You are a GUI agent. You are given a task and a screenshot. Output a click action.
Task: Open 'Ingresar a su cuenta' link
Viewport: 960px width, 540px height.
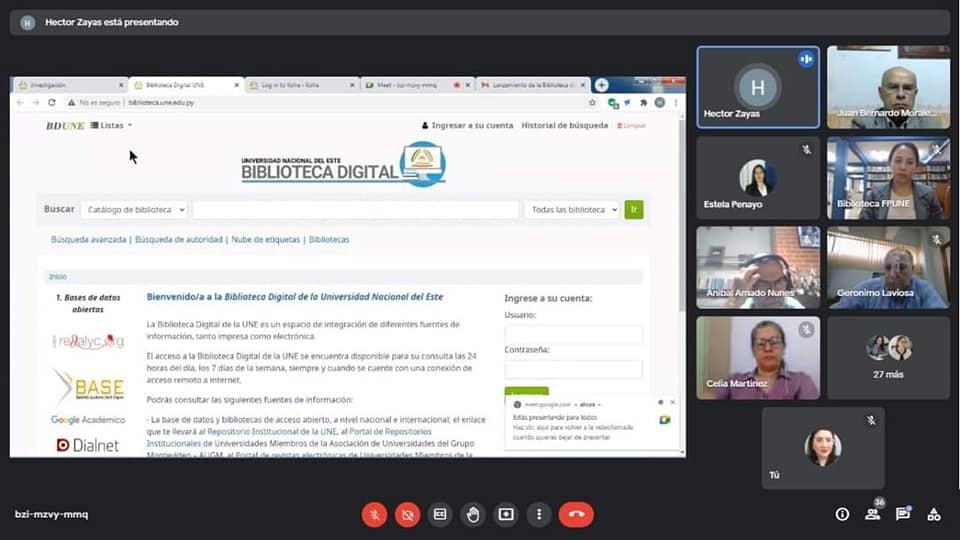(467, 125)
